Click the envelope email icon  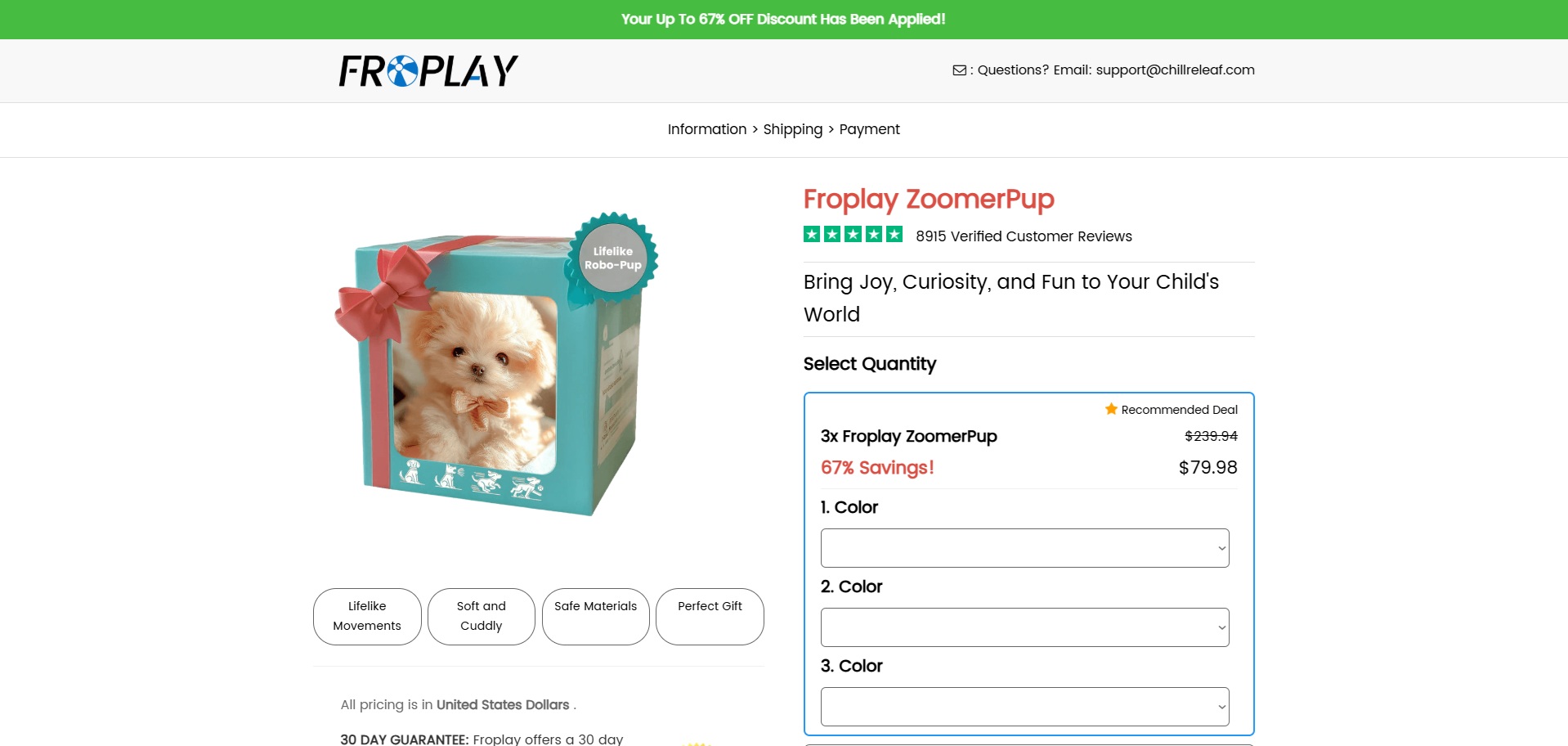point(959,70)
